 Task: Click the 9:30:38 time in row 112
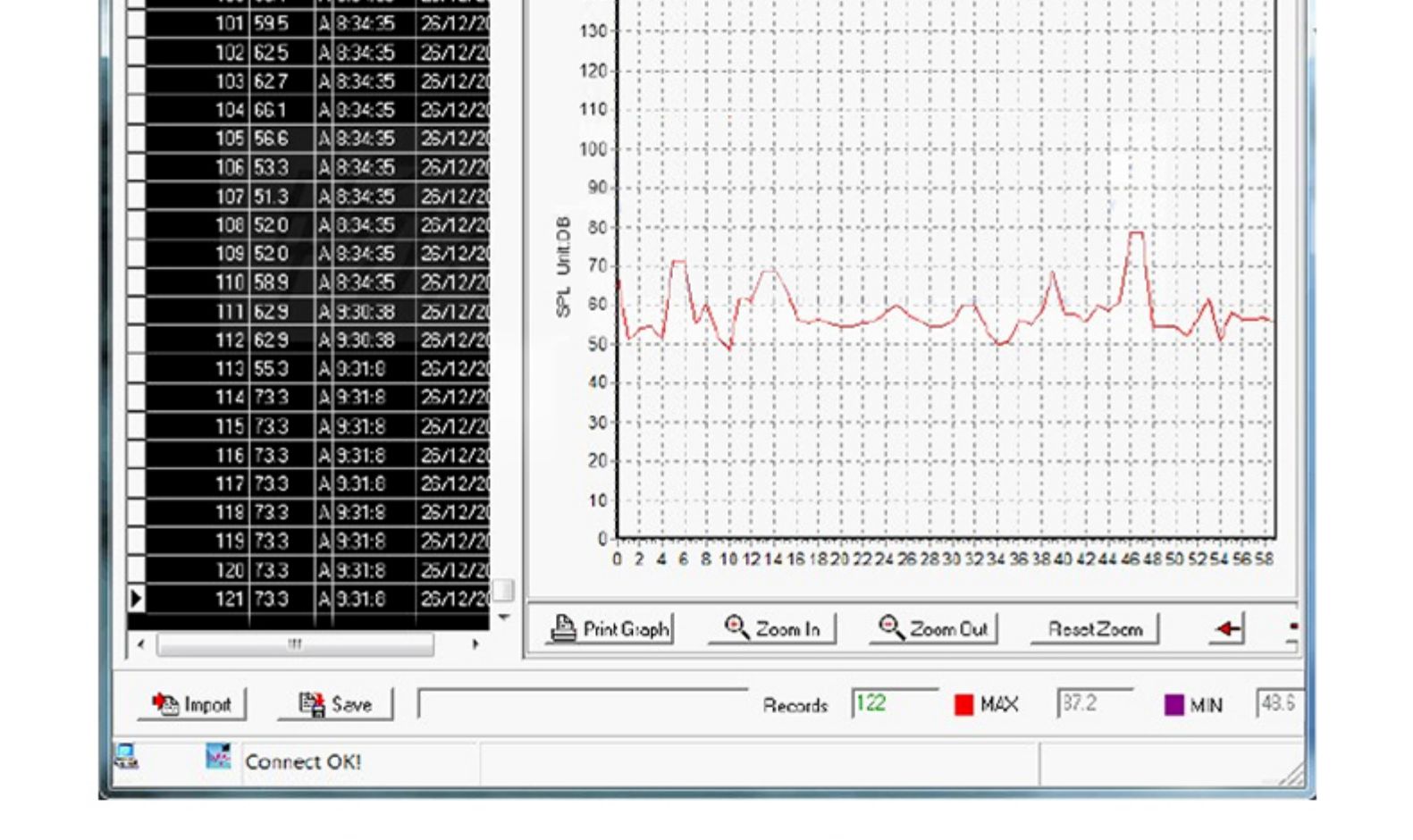[x=365, y=340]
